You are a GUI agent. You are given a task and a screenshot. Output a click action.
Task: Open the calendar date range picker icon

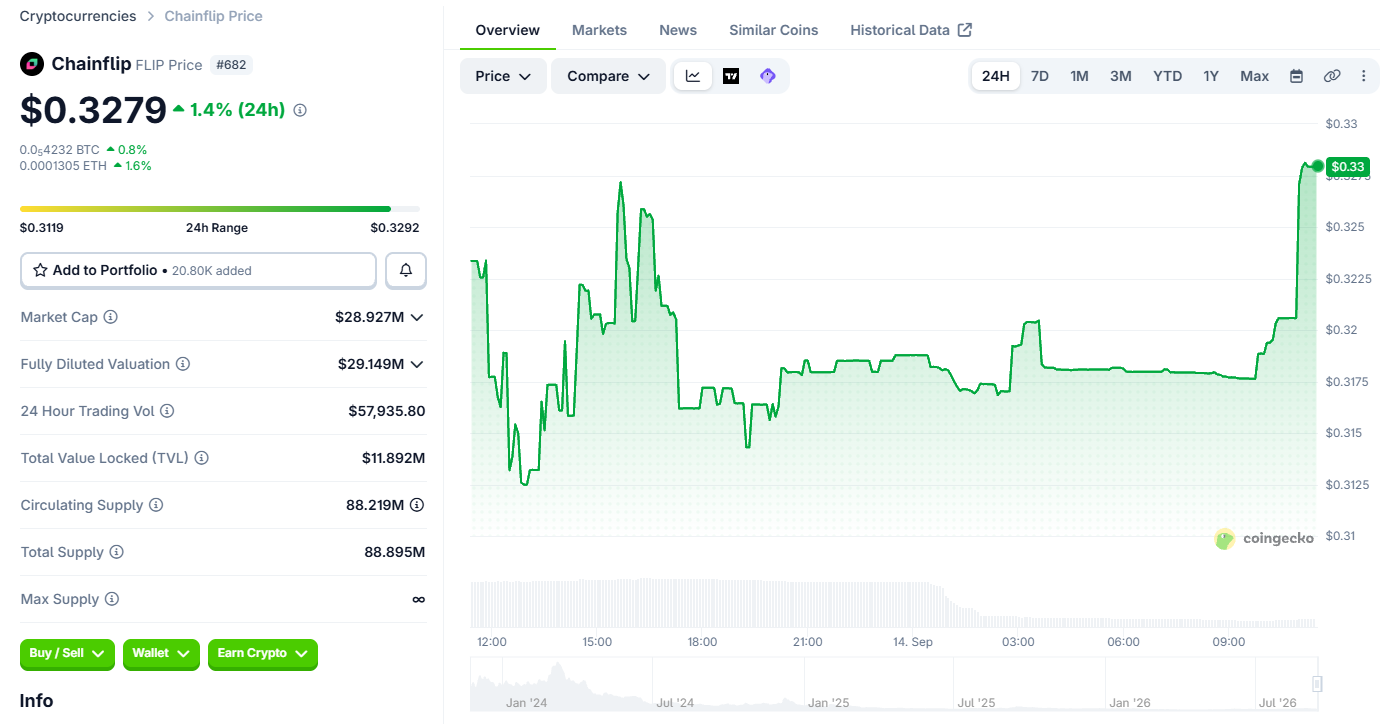[x=1296, y=76]
